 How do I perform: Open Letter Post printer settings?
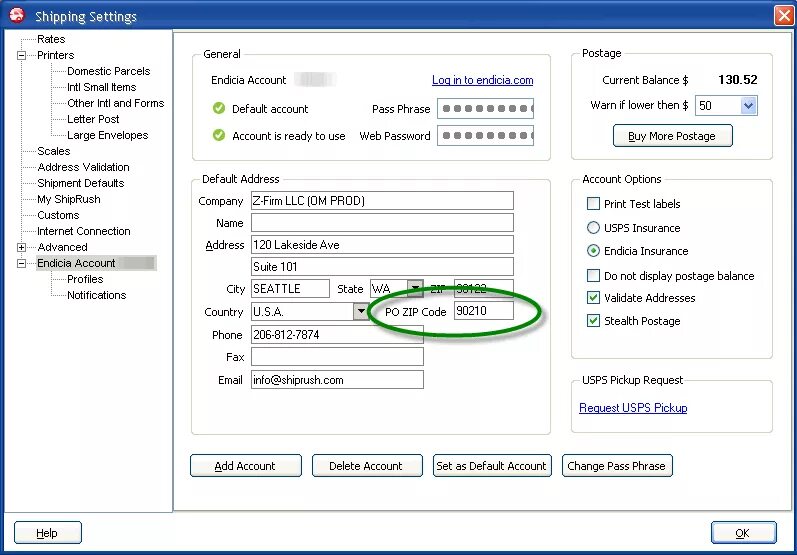pyautogui.click(x=93, y=119)
